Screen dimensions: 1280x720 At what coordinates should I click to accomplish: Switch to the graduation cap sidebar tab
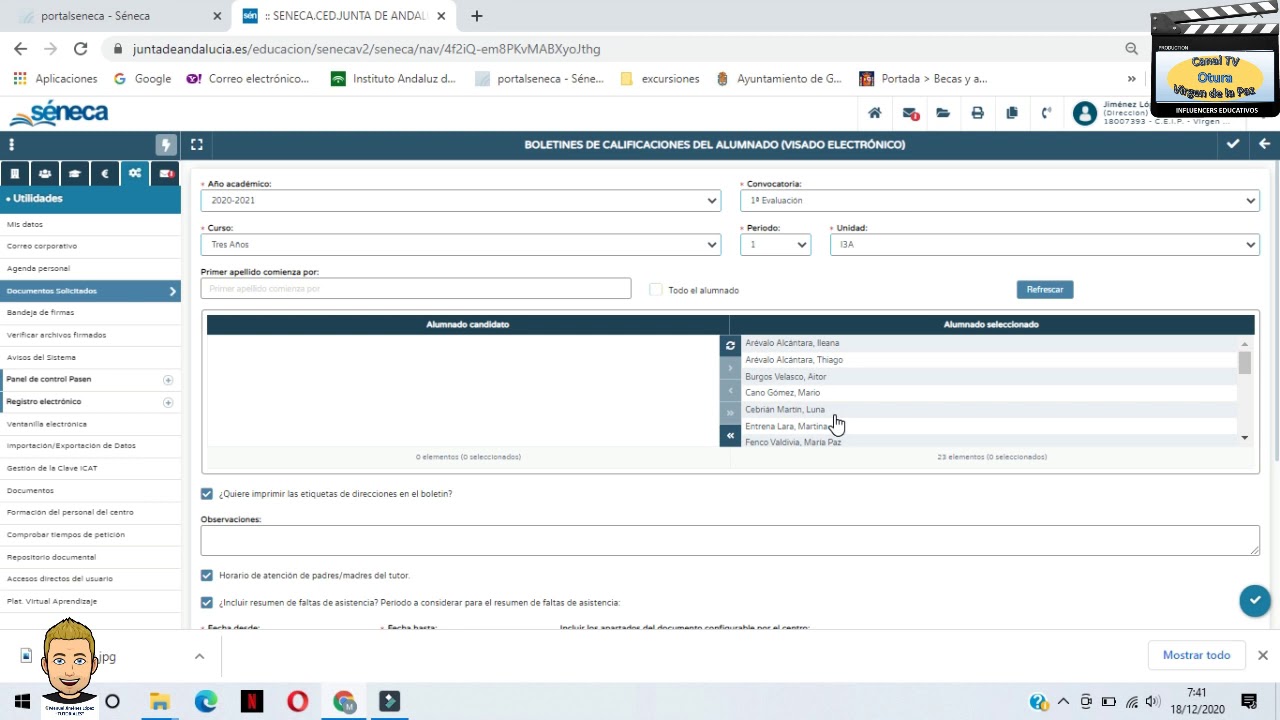[75, 173]
